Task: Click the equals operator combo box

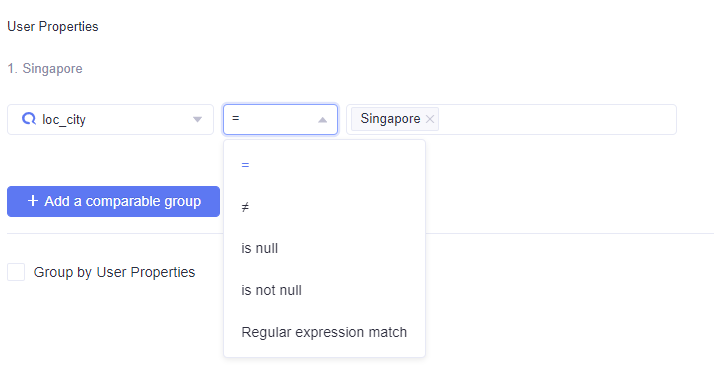Action: point(280,119)
